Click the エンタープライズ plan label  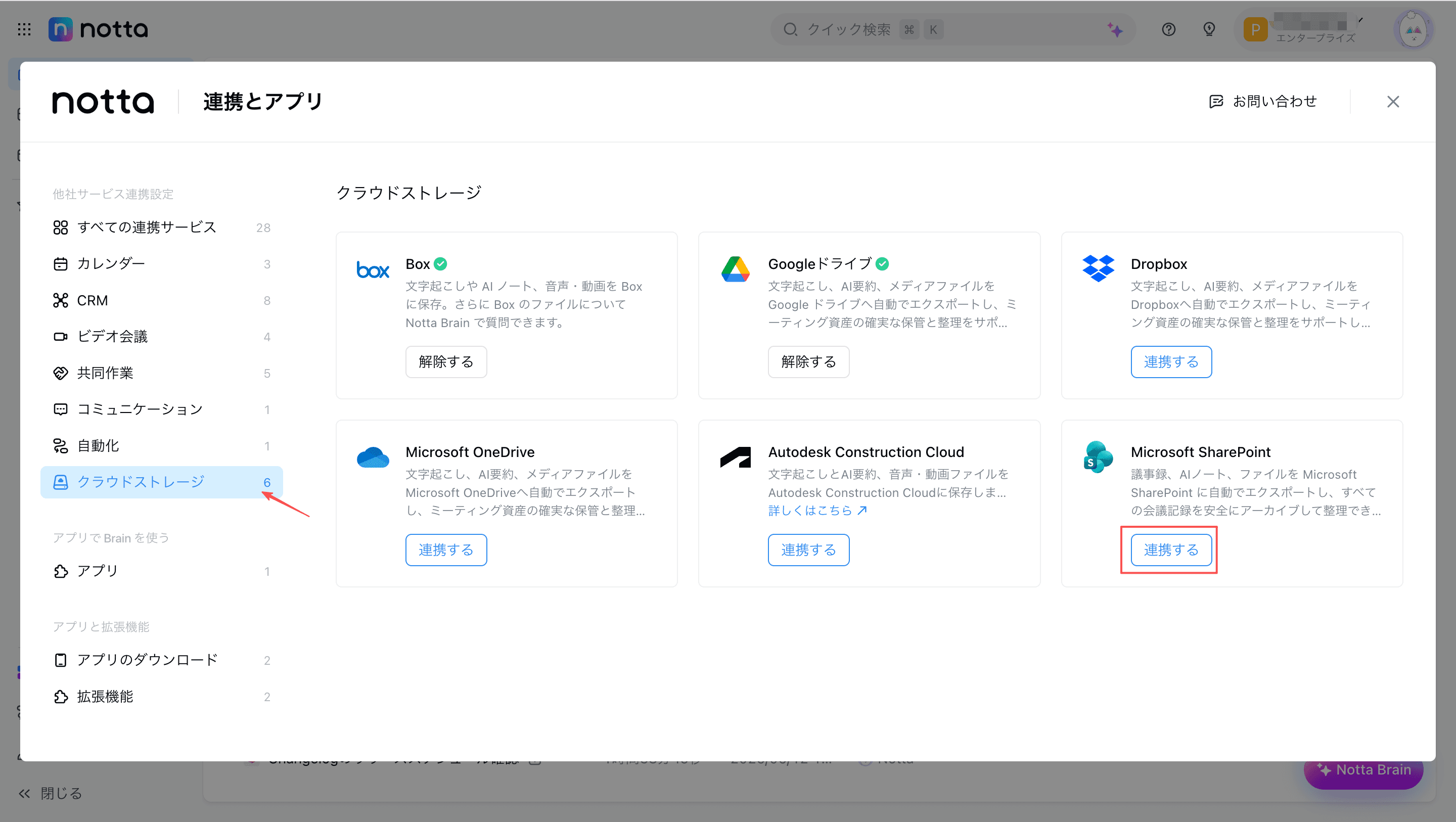pyautogui.click(x=1315, y=38)
